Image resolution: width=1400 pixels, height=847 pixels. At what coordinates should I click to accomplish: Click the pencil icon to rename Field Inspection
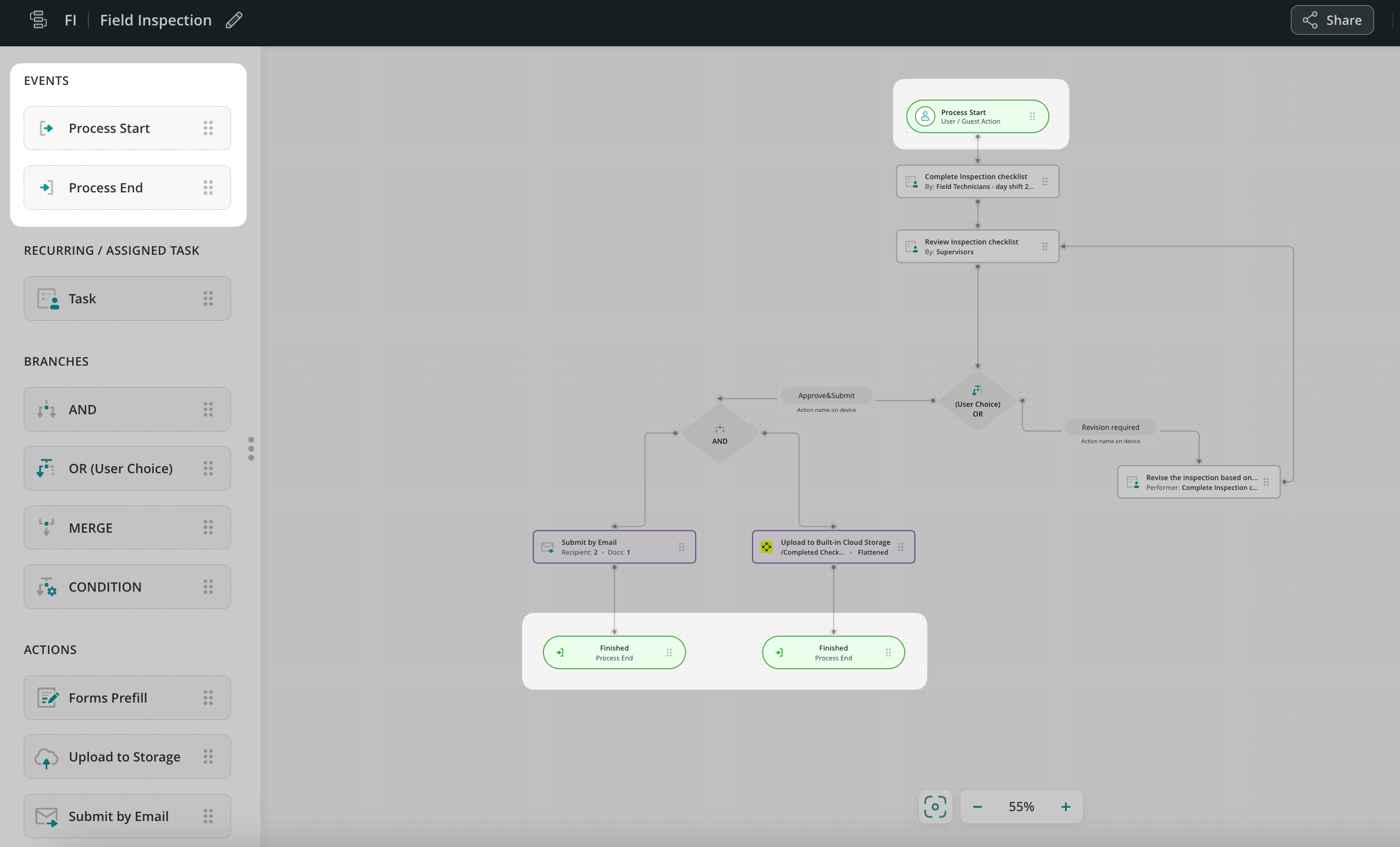point(234,20)
